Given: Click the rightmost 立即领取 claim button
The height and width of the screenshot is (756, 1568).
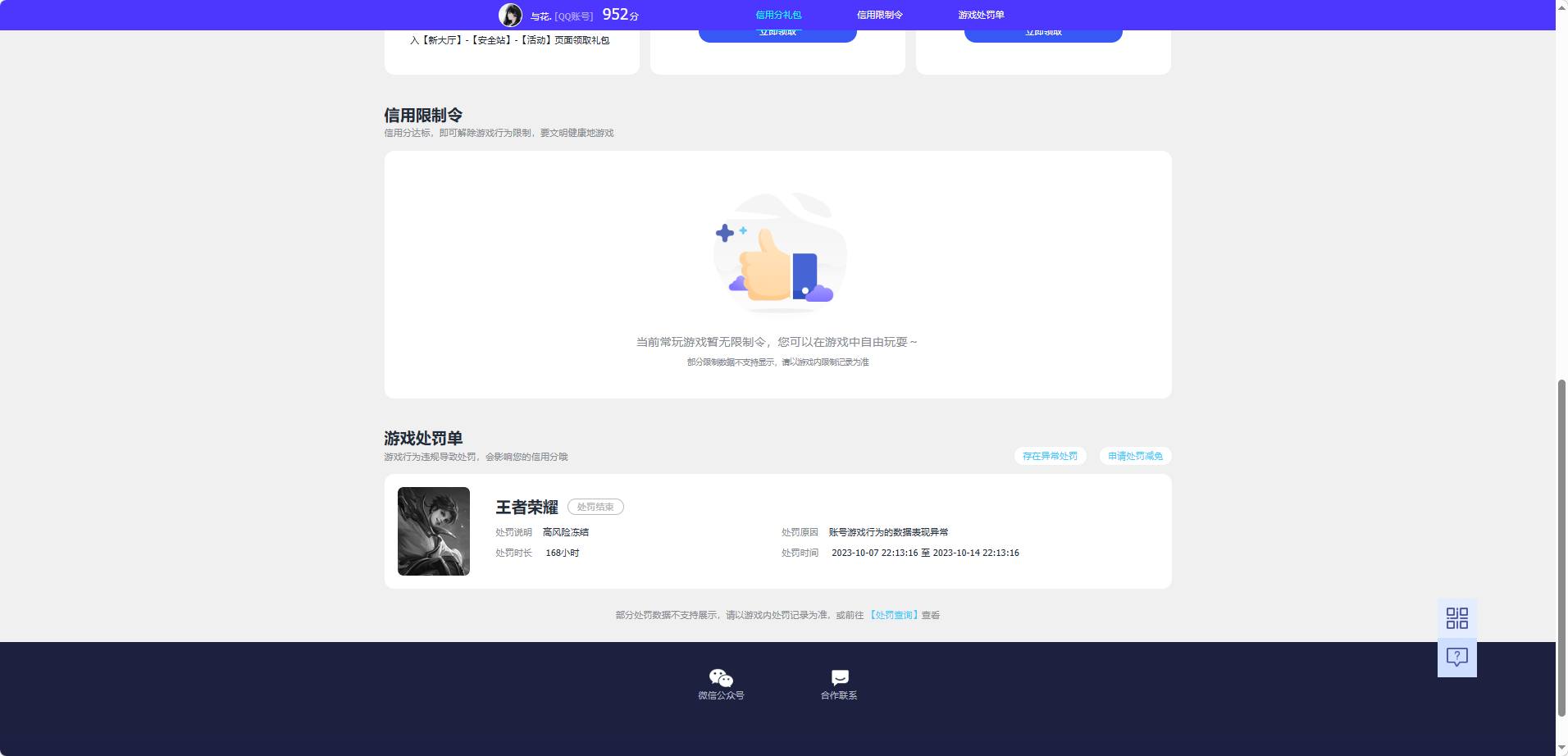Looking at the screenshot, I should click(1042, 30).
